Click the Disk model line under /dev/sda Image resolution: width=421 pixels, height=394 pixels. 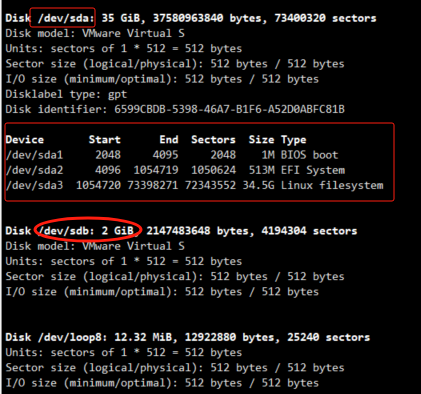[x=95, y=33]
